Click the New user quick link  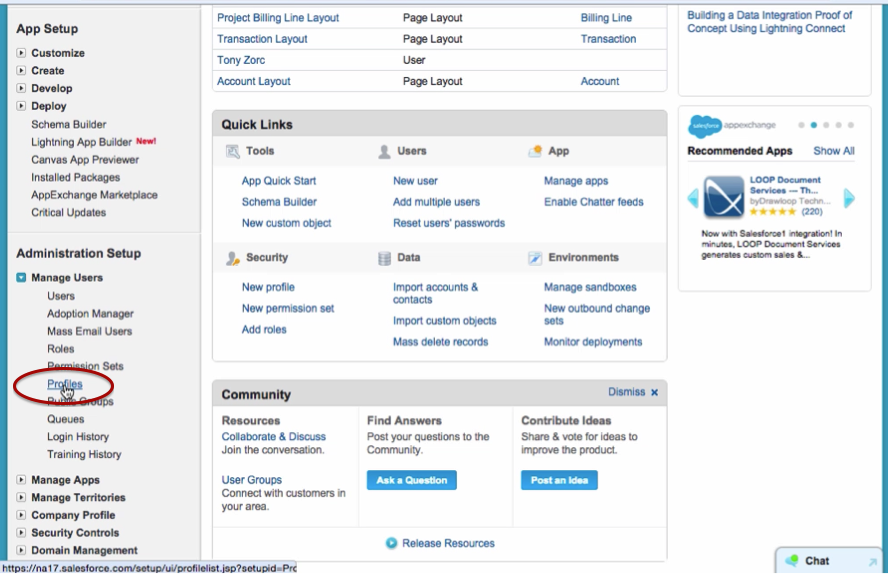click(416, 181)
